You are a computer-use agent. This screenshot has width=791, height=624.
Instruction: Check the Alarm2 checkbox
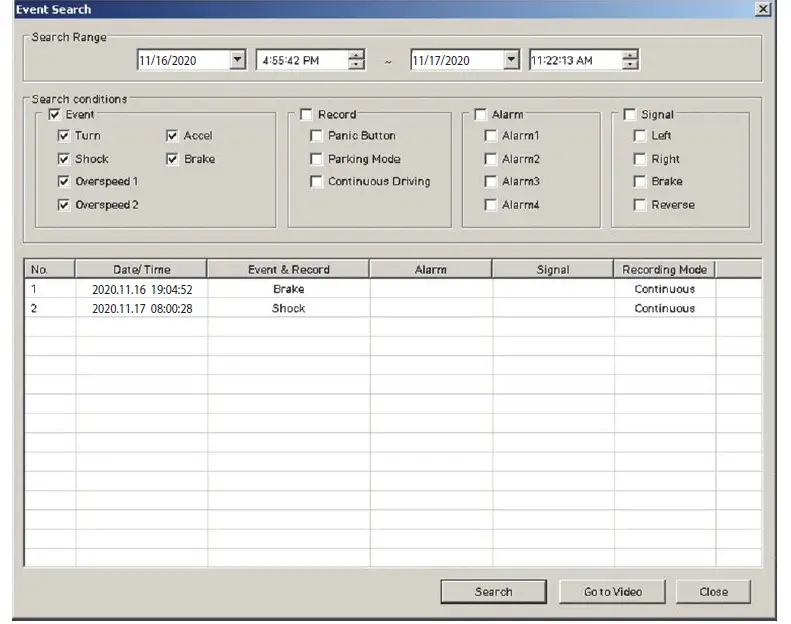coord(490,159)
